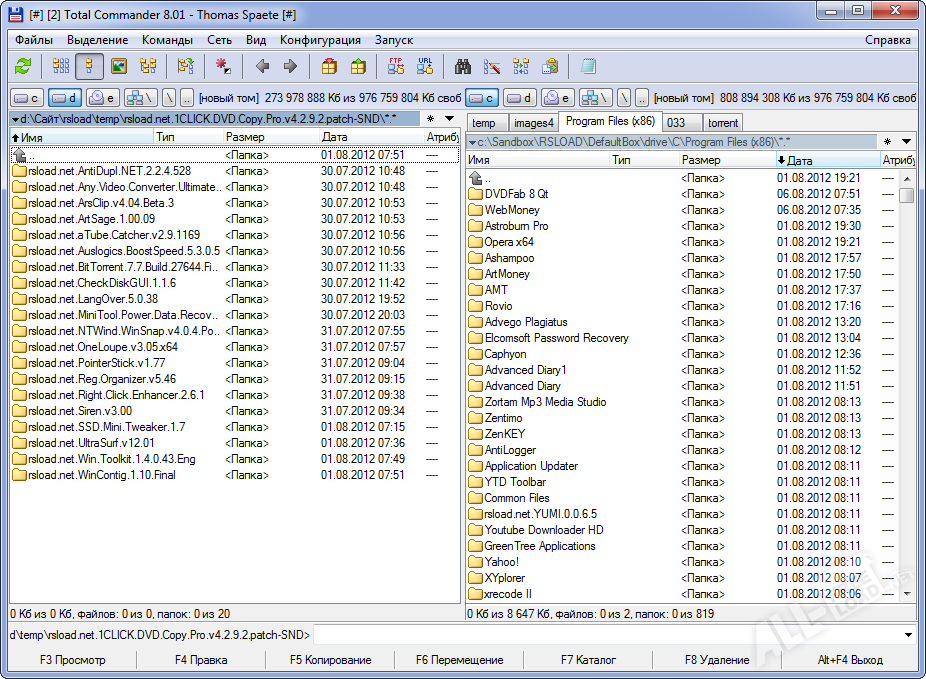Screen dimensions: 926x679
Task: Open the FTP connect toolbar icon
Action: pyautogui.click(x=396, y=67)
